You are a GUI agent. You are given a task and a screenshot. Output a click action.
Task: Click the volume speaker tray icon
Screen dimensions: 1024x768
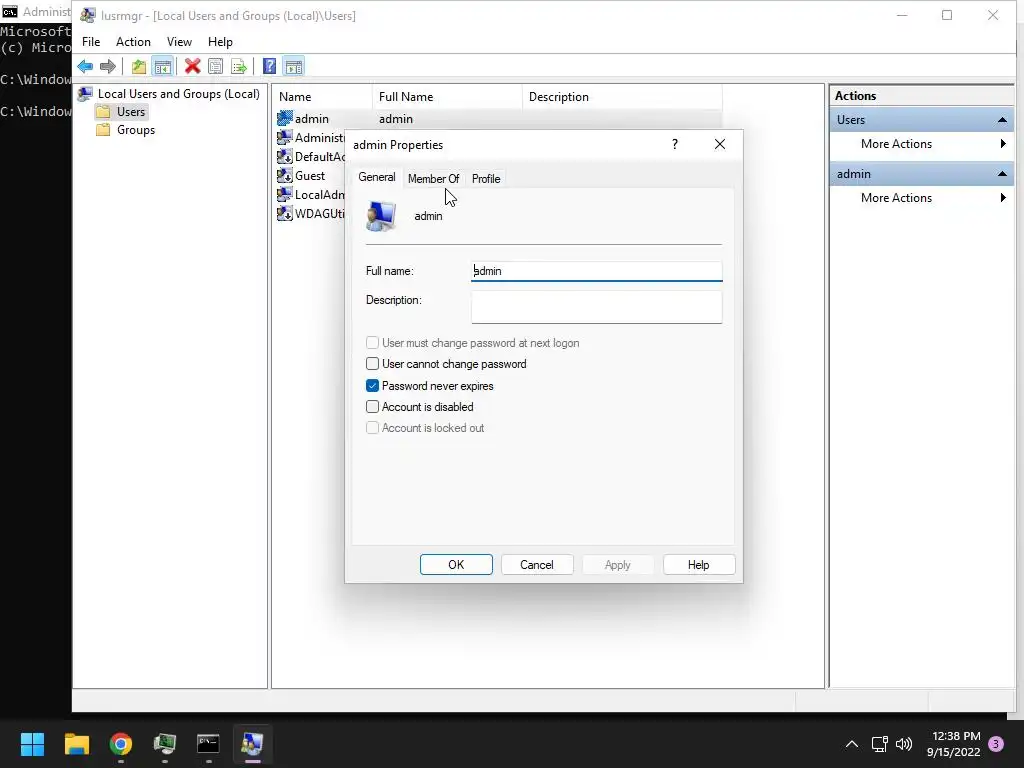tap(904, 743)
